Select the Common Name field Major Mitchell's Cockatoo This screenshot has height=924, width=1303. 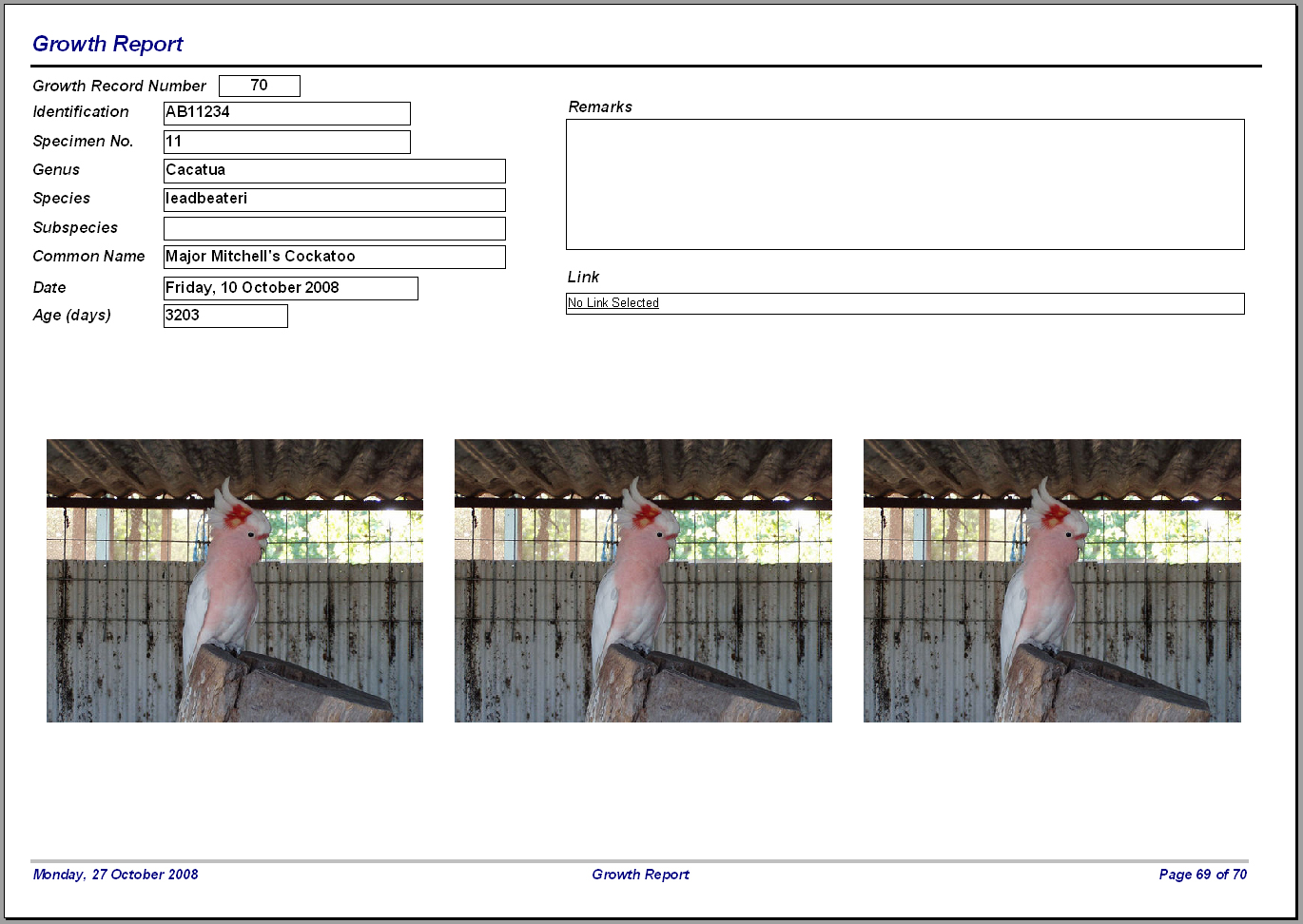tap(335, 257)
